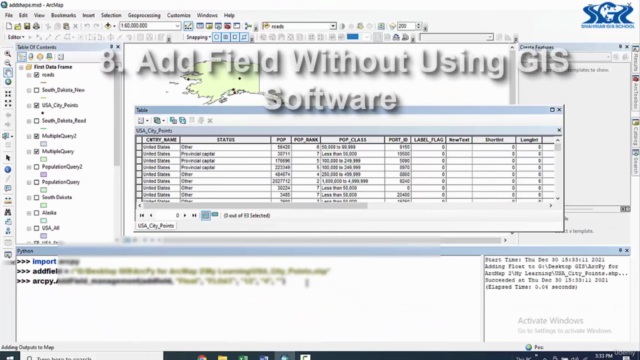This screenshot has height=360, width=640.
Task: Open the Snapping dropdown menu
Action: 198,37
